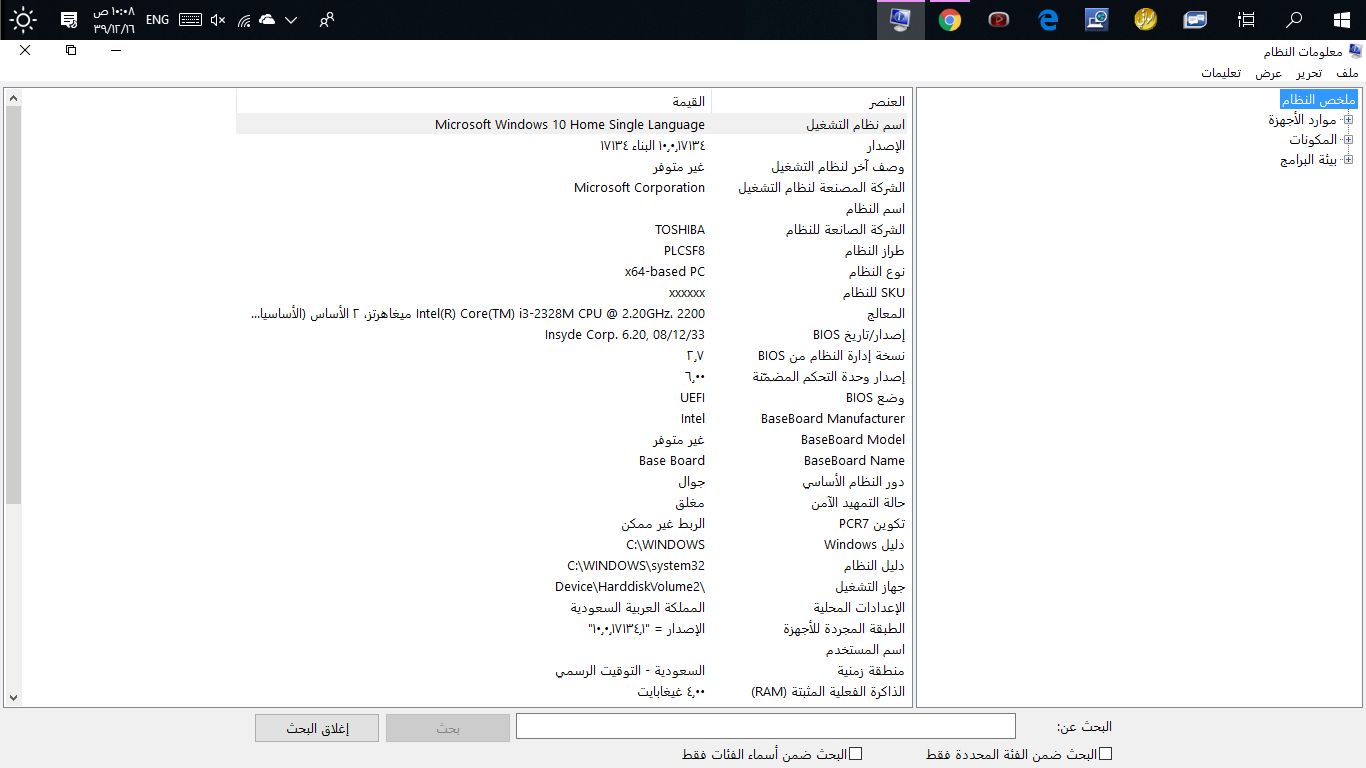Screen dimensions: 1366x768
Task: Open the touch keyboard tray icon
Action: [x=190, y=19]
